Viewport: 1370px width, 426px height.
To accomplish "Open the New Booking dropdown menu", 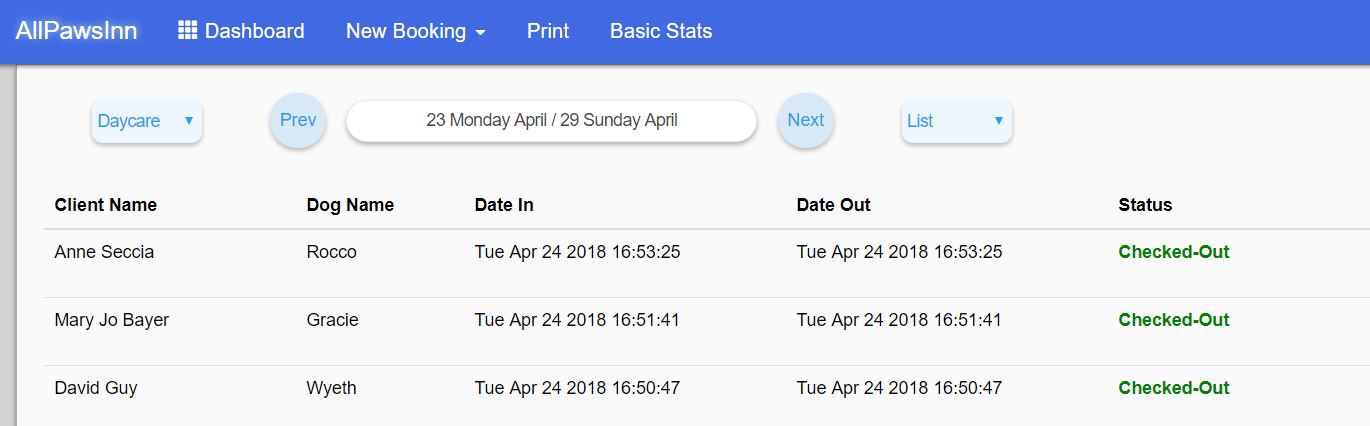I will pyautogui.click(x=415, y=31).
